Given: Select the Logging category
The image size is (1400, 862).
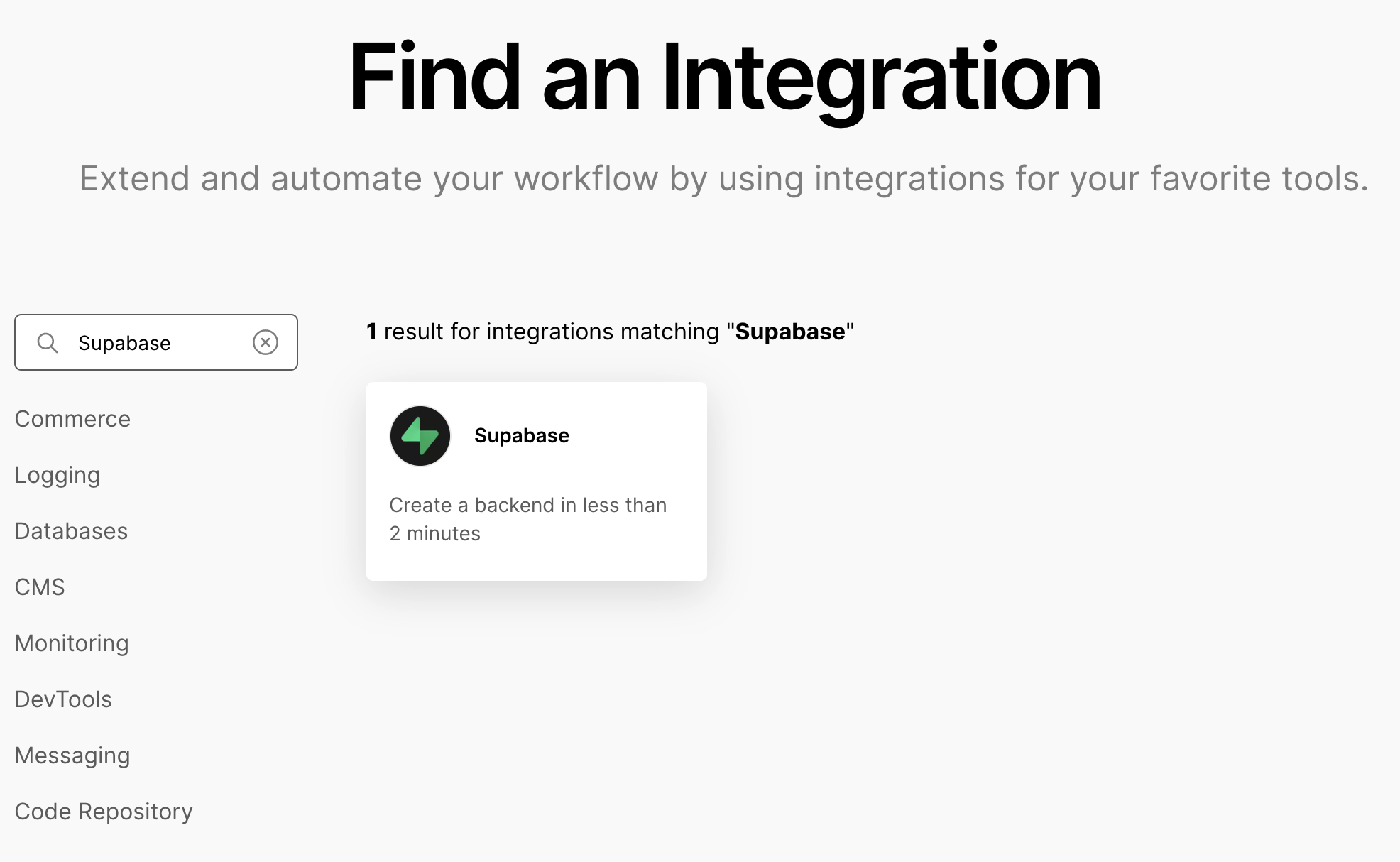Looking at the screenshot, I should (58, 475).
